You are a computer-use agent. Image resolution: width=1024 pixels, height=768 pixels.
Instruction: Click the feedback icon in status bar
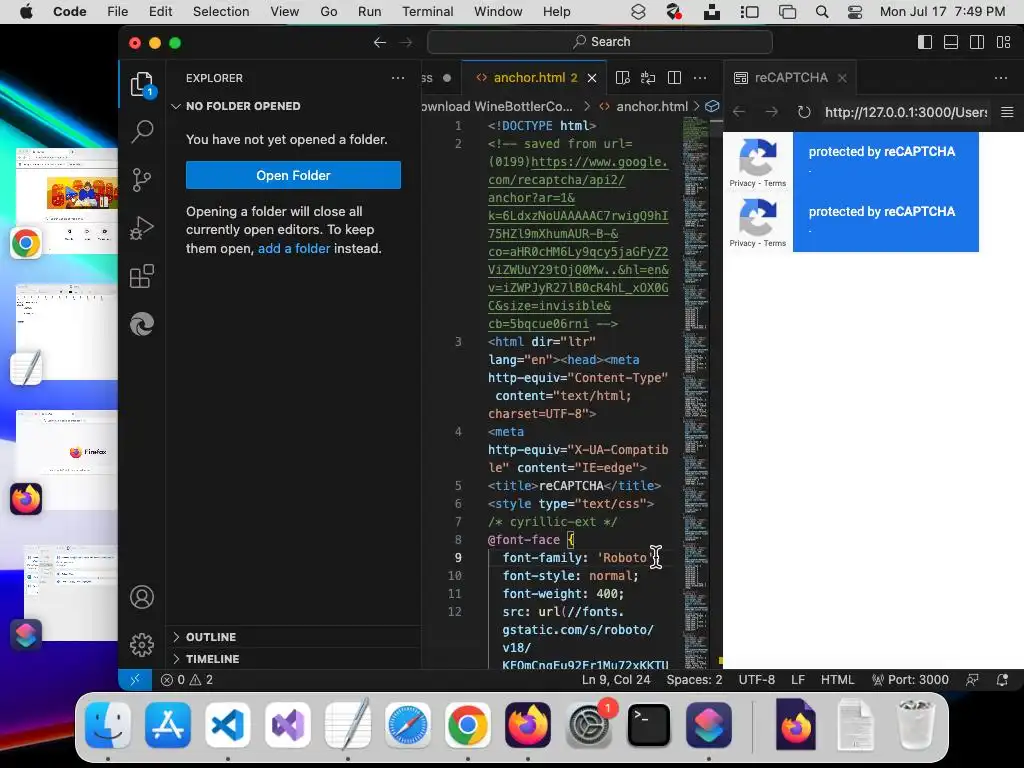972,680
